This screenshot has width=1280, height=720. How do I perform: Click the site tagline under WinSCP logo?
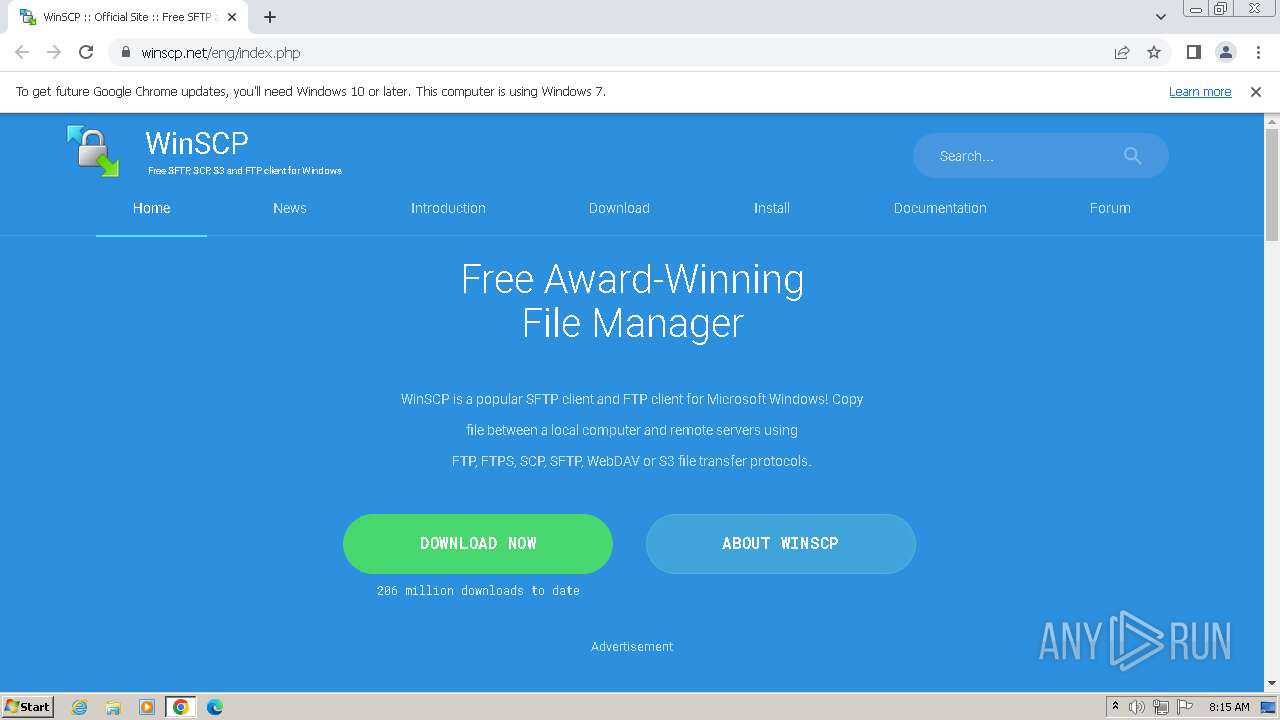[x=245, y=171]
